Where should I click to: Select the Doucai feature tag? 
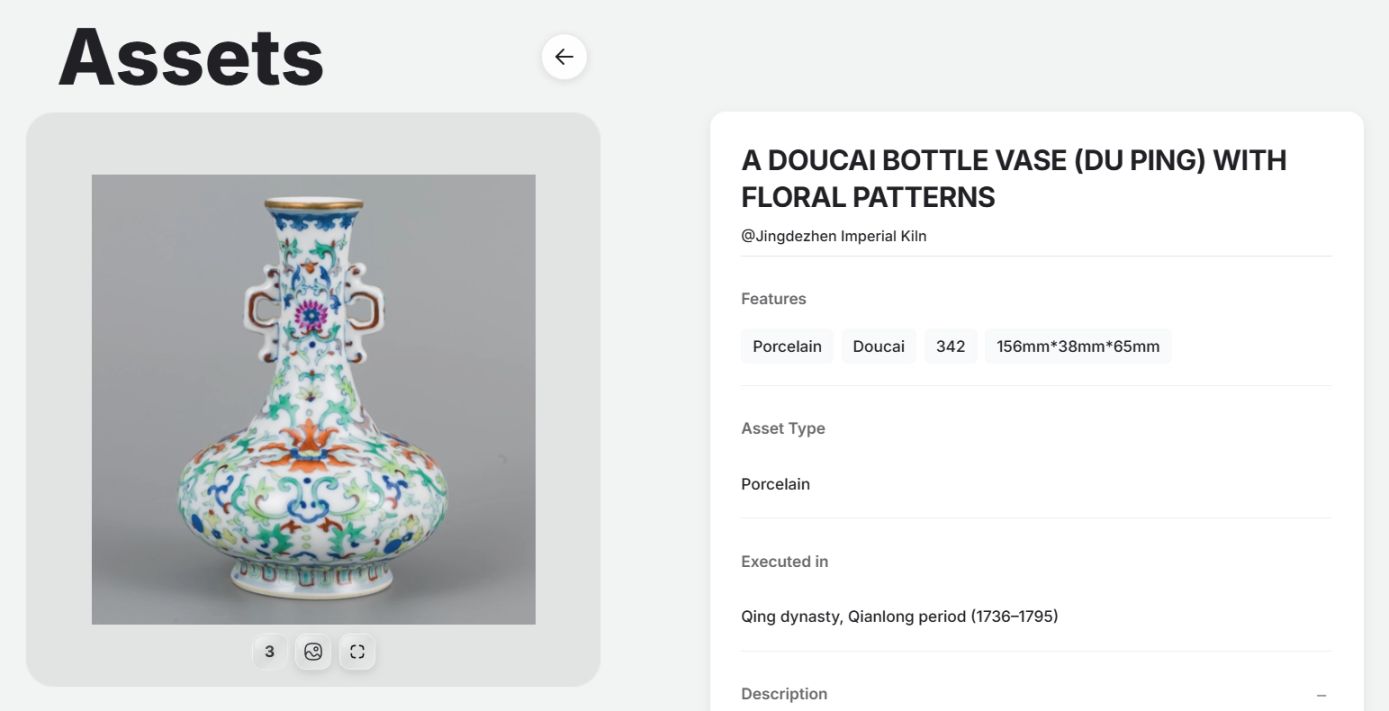click(x=878, y=346)
